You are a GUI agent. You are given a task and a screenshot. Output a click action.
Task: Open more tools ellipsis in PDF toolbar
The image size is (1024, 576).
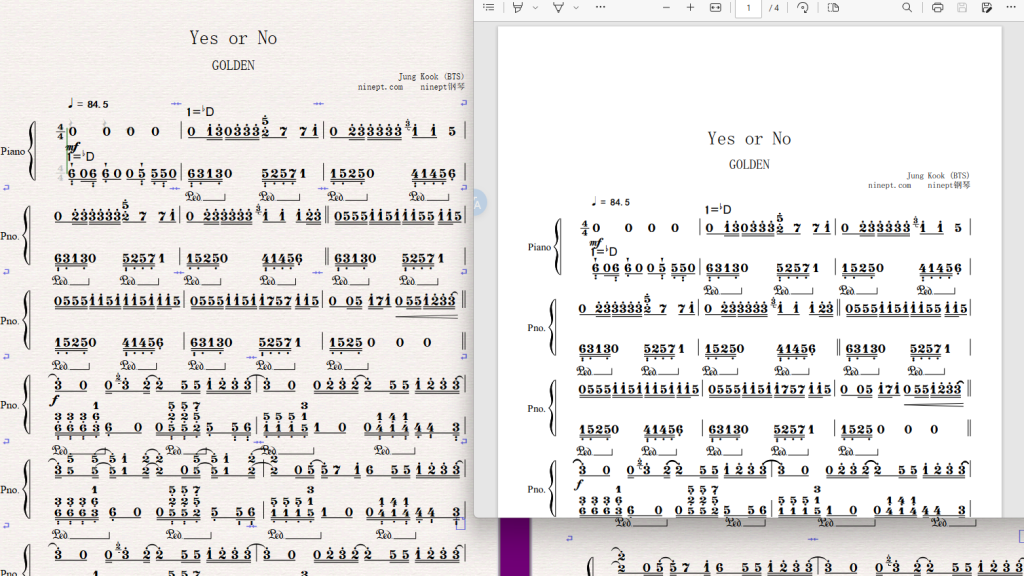(600, 7)
